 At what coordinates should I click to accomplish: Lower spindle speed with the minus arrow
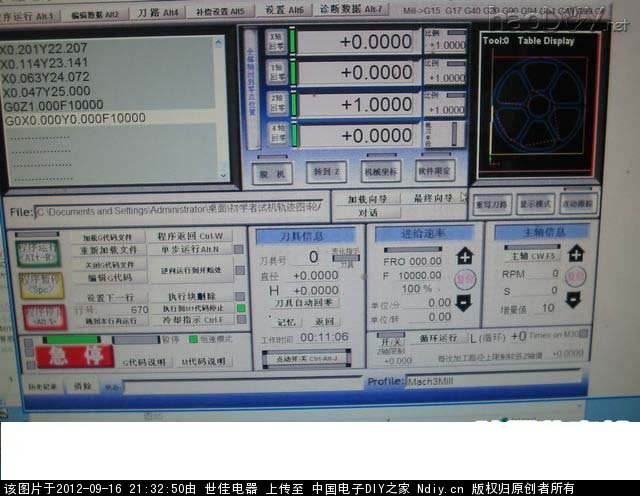pyautogui.click(x=574, y=299)
